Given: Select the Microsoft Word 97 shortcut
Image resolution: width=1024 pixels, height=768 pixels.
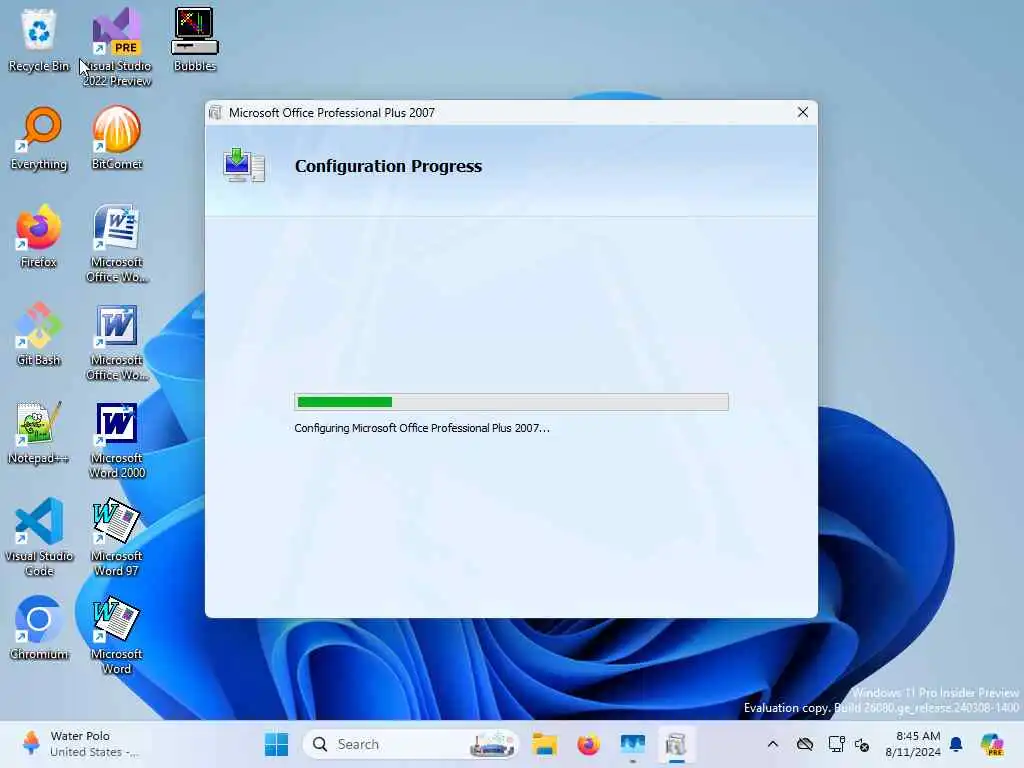Looking at the screenshot, I should (117, 537).
